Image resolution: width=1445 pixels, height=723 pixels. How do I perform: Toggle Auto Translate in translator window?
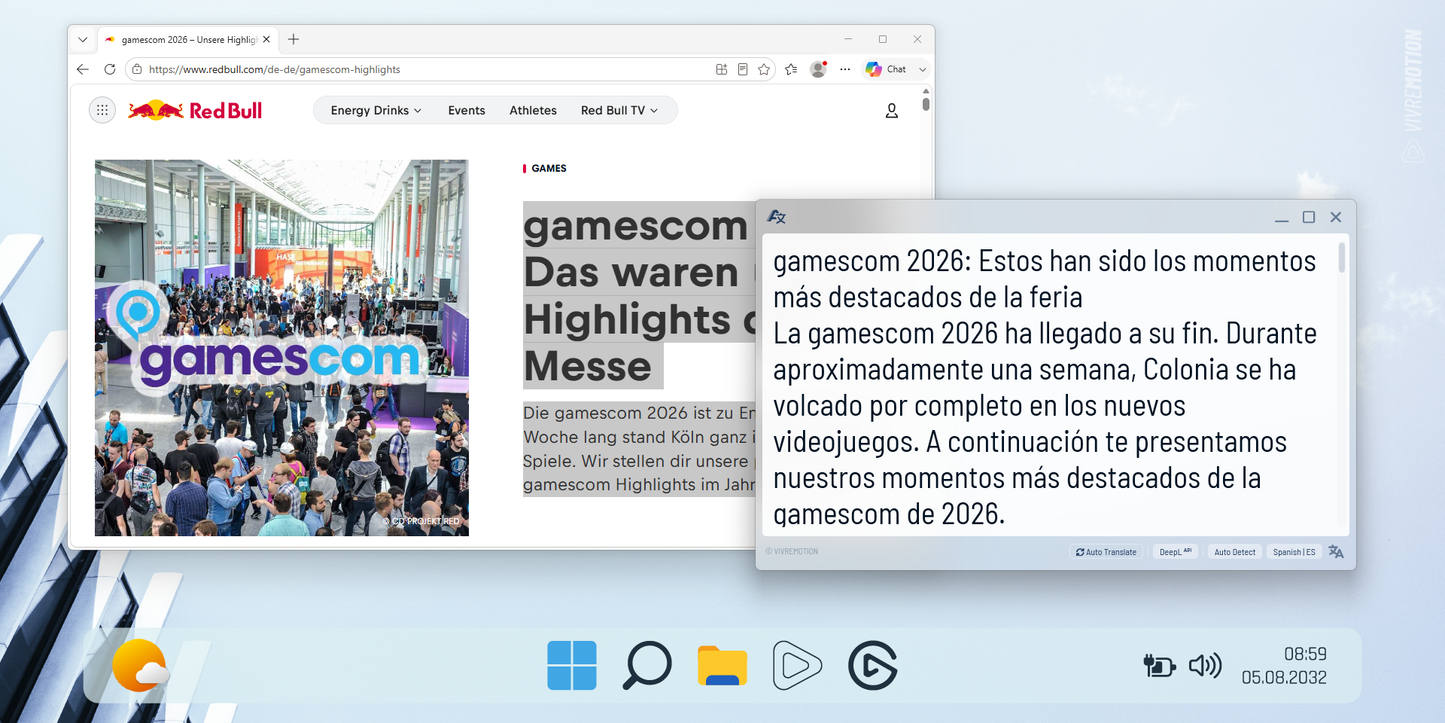coord(1106,551)
